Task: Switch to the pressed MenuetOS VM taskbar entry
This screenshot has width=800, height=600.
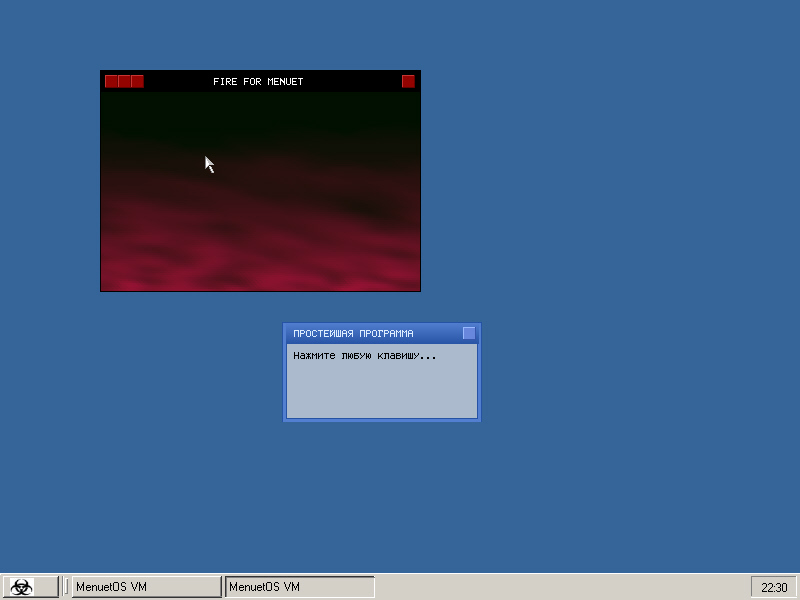Action: 299,587
